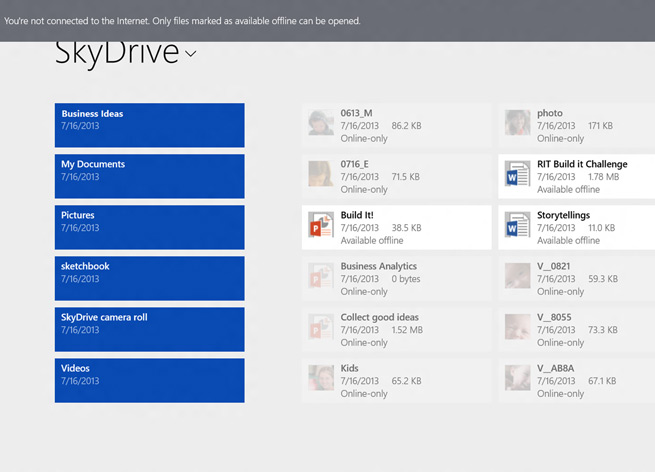655x472 pixels.
Task: Click the Business Analytics PowerPoint icon
Action: 321,275
